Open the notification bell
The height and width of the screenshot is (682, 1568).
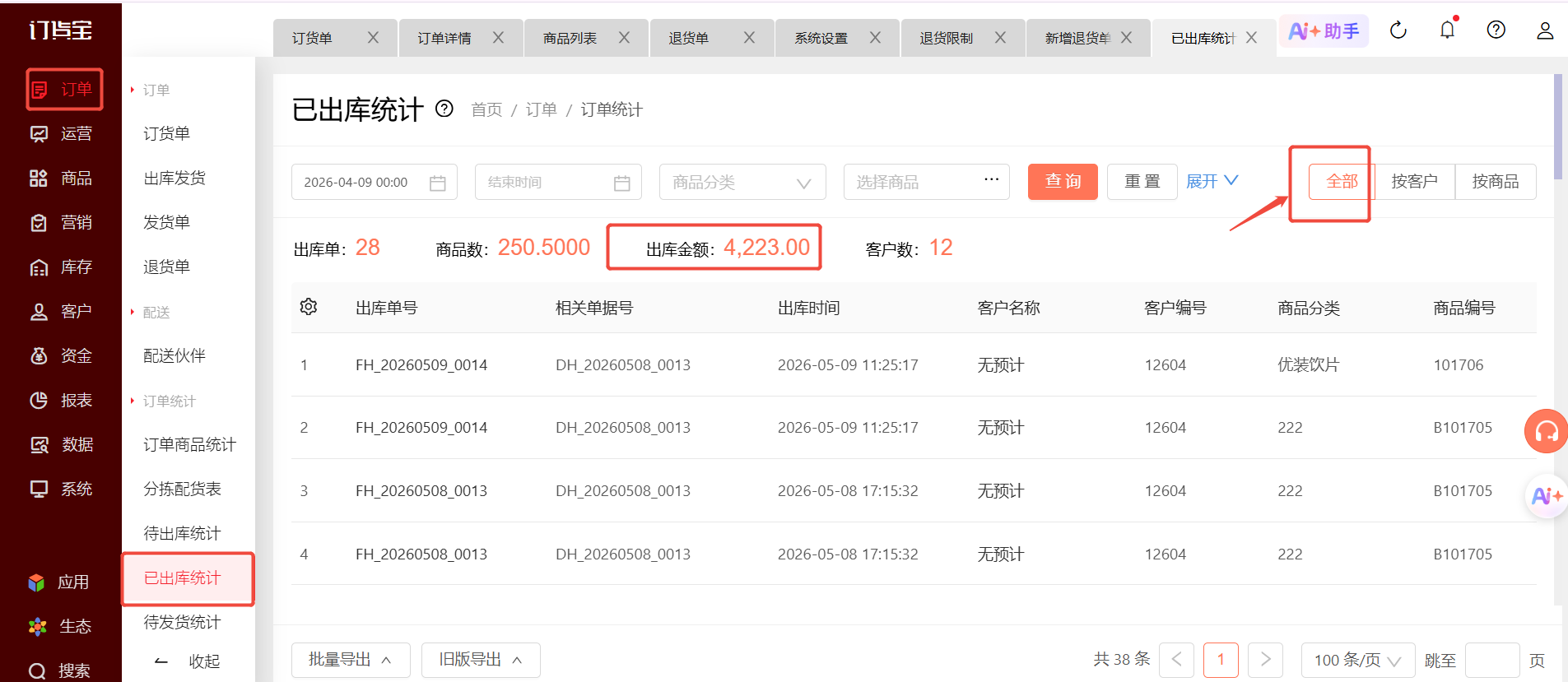[1447, 30]
